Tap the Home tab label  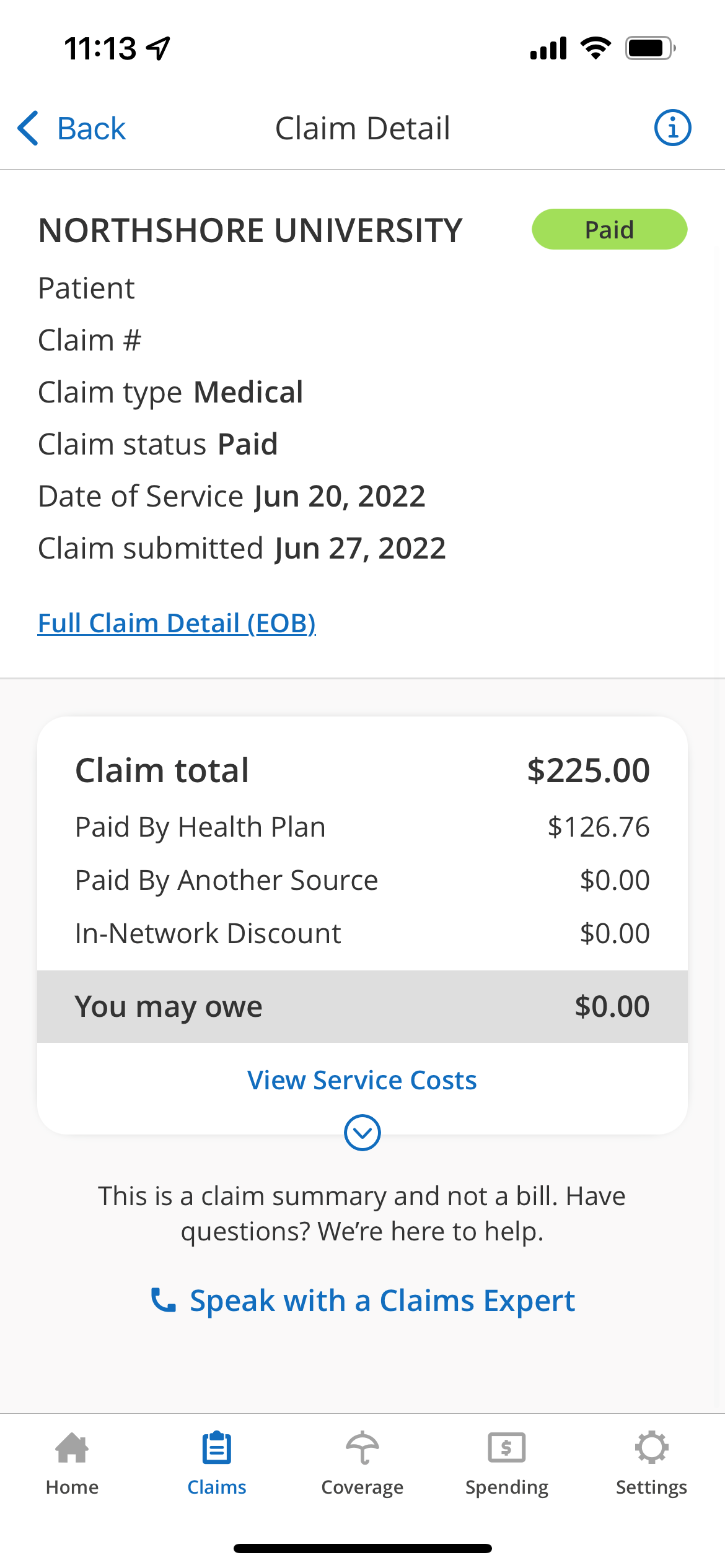[x=72, y=1487]
